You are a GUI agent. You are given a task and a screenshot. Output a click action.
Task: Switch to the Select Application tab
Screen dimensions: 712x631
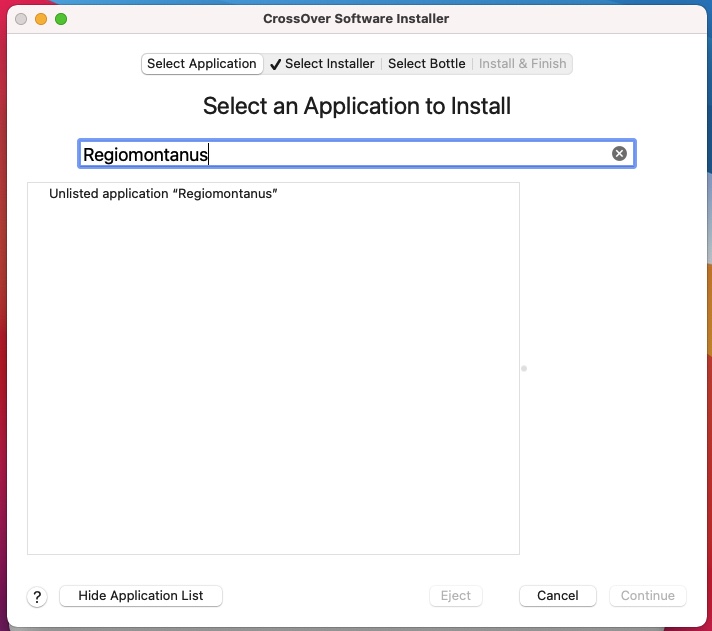(202, 64)
